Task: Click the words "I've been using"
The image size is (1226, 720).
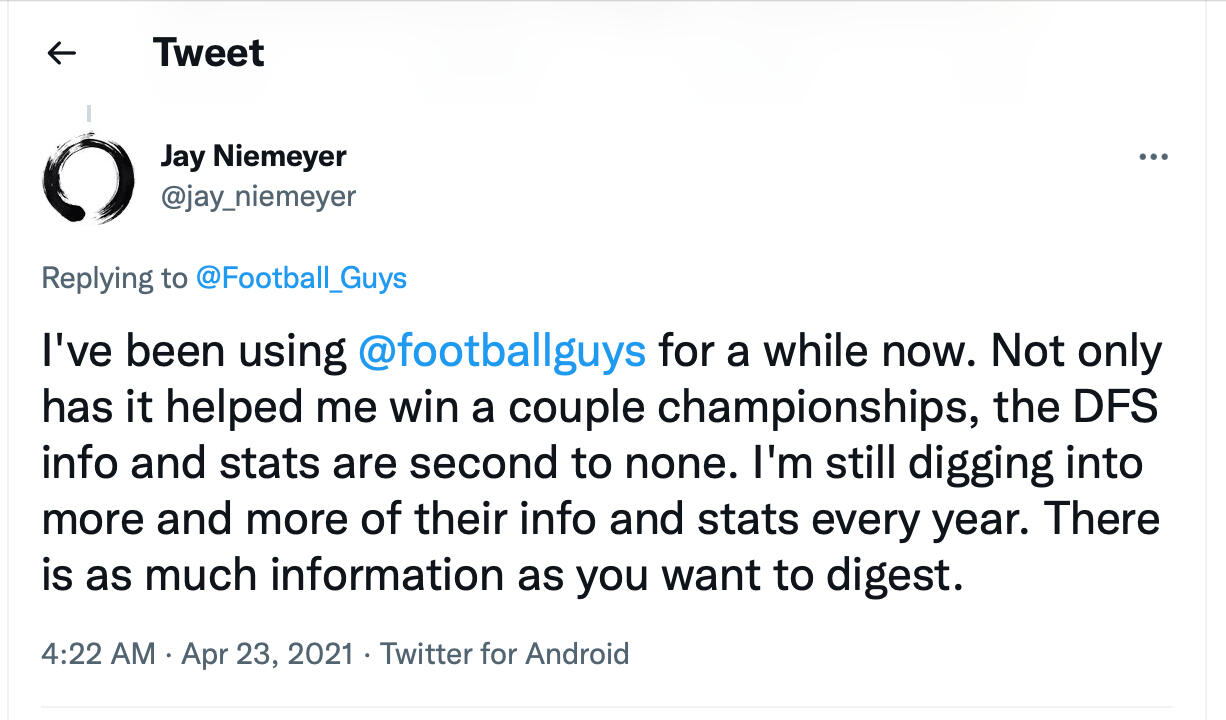Action: [x=194, y=351]
